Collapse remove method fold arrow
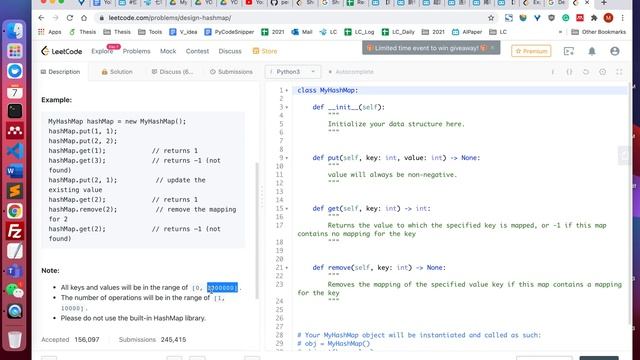The height and width of the screenshot is (360, 640). (287, 268)
